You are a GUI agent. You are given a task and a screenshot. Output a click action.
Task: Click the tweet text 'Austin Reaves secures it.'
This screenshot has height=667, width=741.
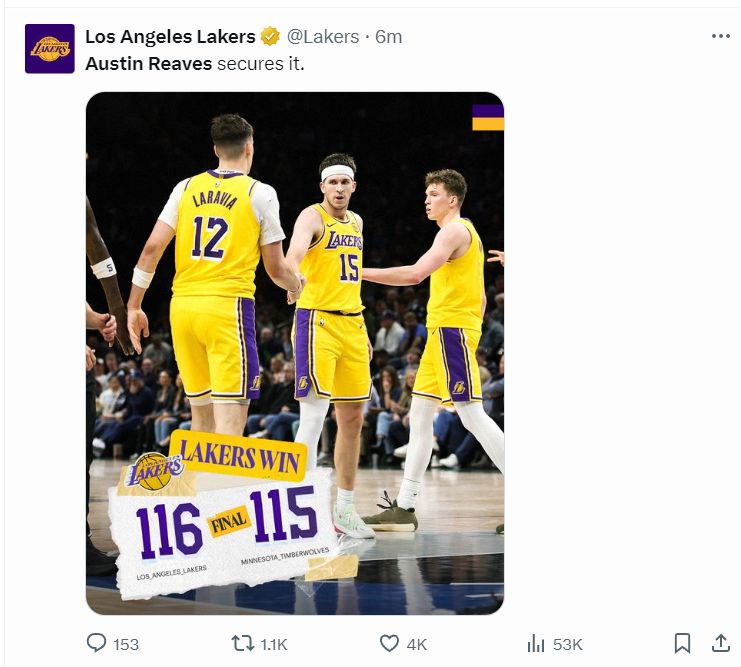click(x=194, y=63)
